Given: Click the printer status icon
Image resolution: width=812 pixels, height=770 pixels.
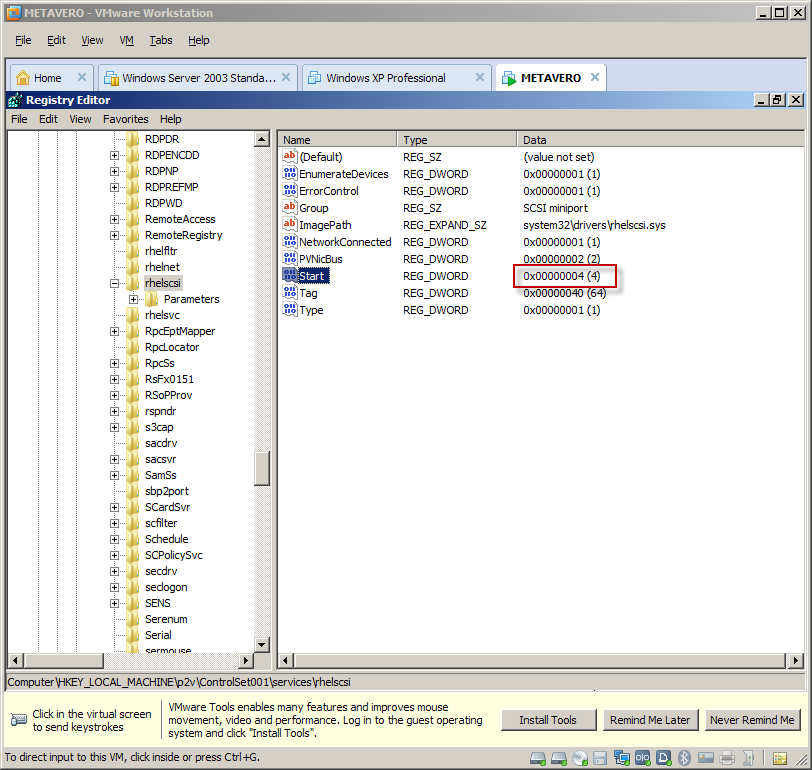Looking at the screenshot, I should point(727,758).
